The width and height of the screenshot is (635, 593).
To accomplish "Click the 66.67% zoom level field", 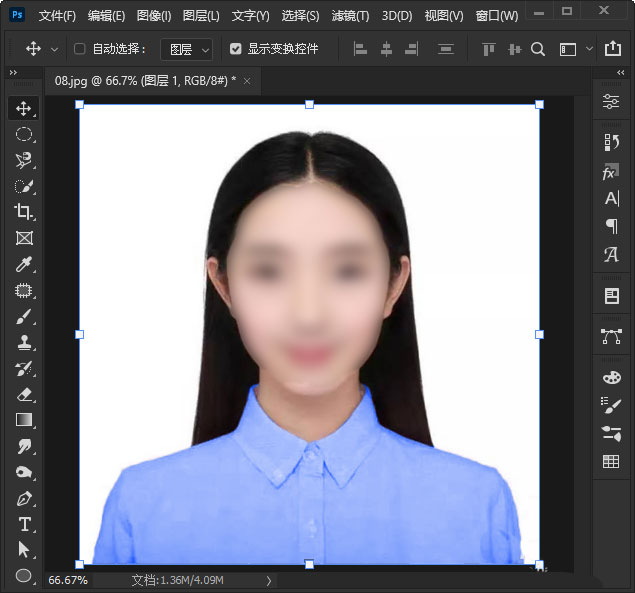I will (68, 580).
